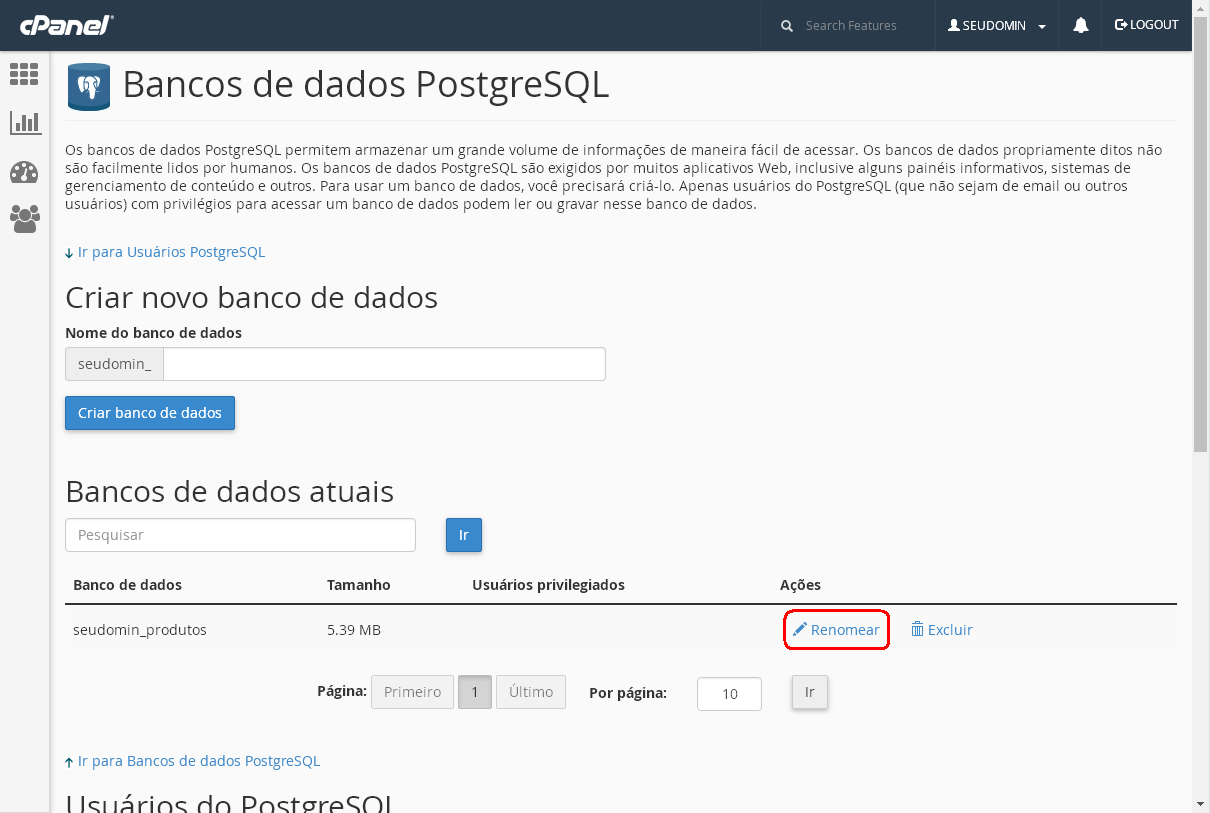Open the Statistics bar chart sidebar icon
Viewport: 1210px width, 813px height.
(25, 123)
